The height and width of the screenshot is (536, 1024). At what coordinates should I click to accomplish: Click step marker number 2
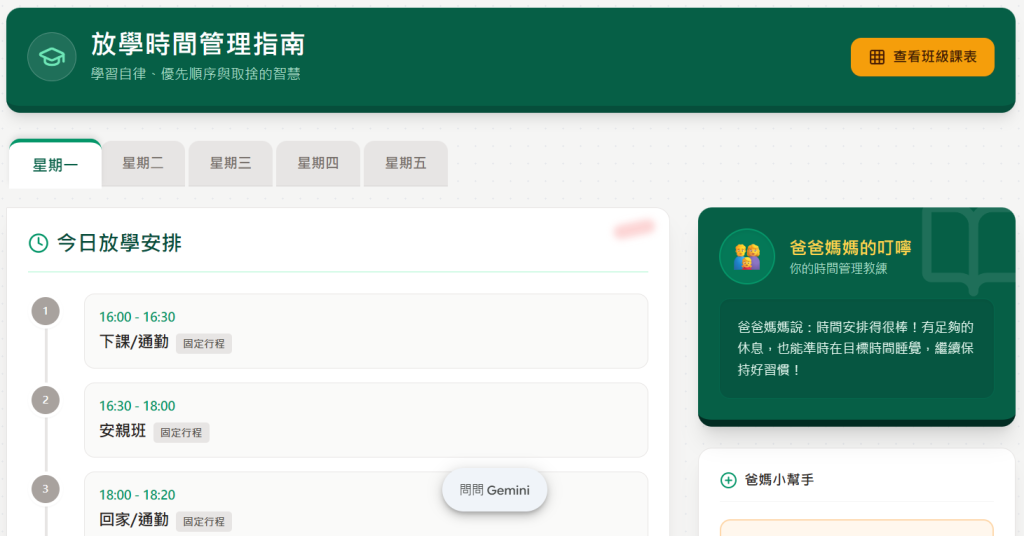tap(46, 400)
